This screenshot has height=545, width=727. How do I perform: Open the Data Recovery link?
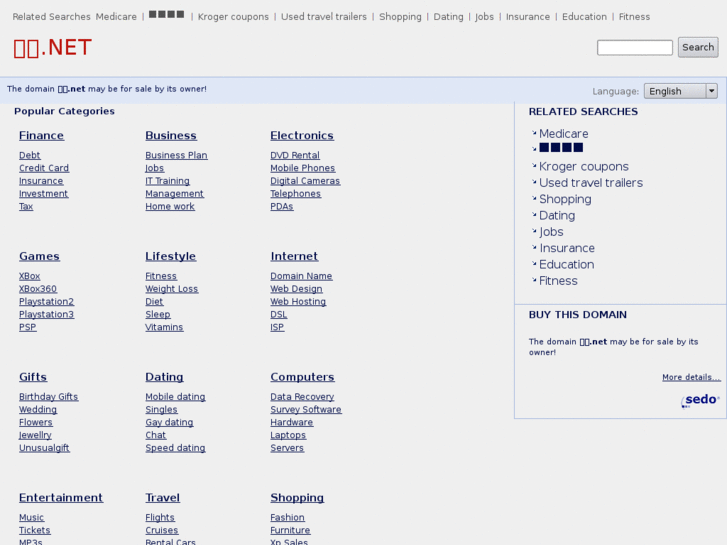click(302, 397)
